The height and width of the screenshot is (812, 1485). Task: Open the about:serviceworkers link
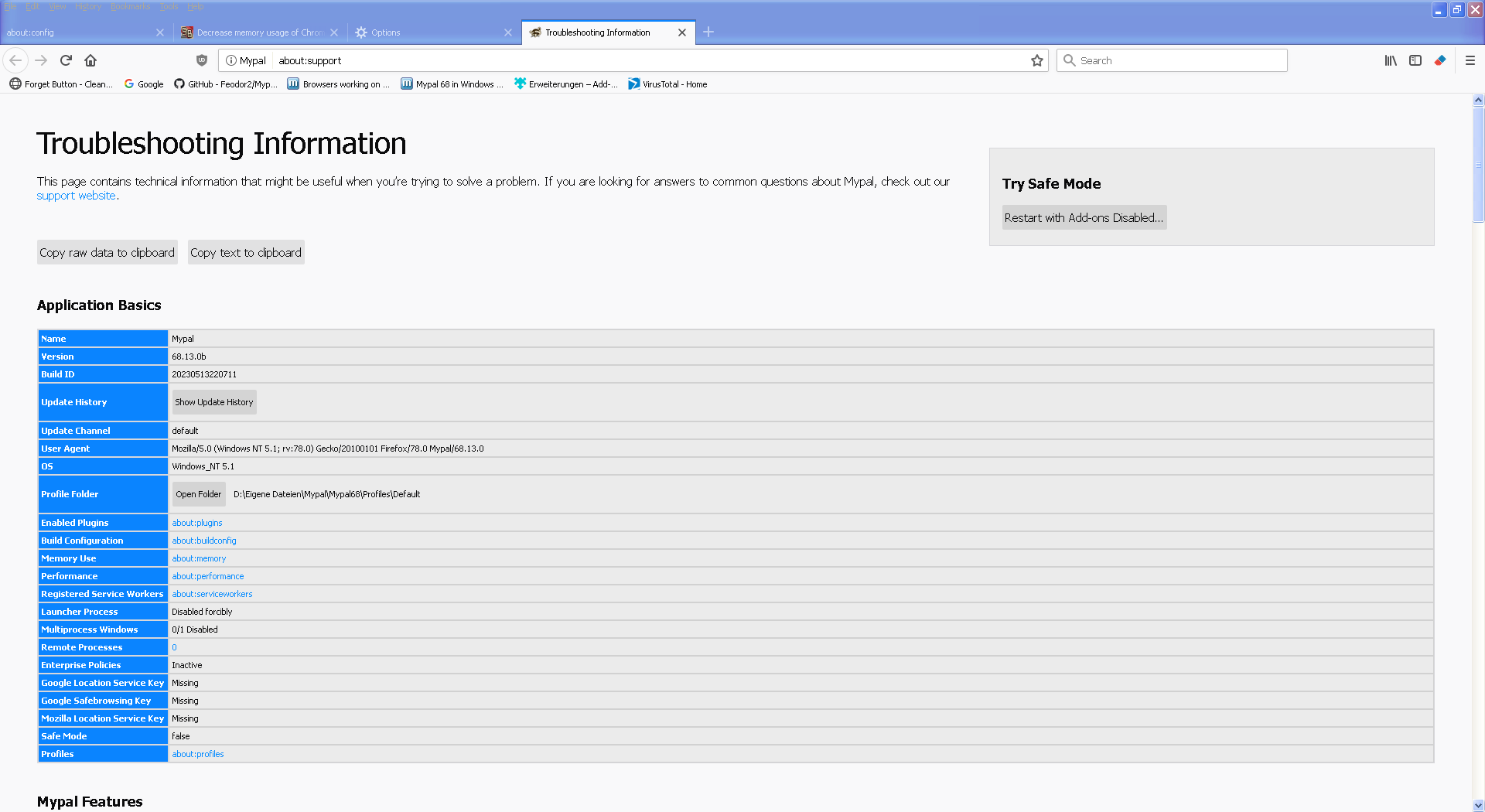click(212, 594)
